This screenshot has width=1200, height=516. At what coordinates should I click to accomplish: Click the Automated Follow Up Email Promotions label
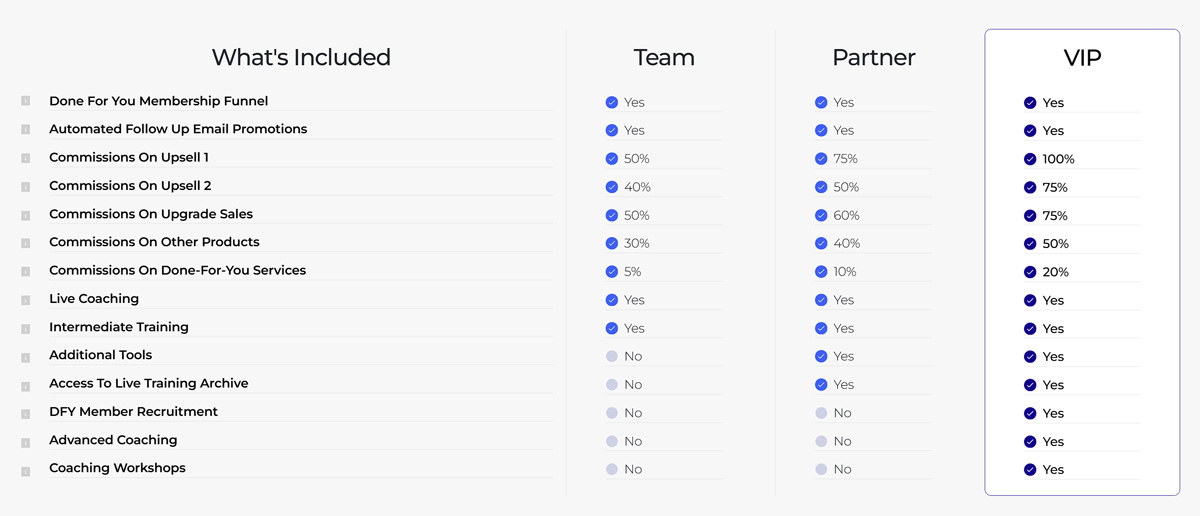click(x=178, y=129)
